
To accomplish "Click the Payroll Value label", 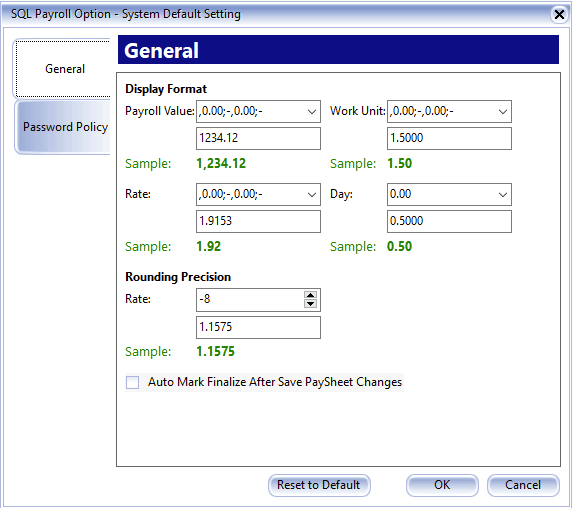I will point(160,111).
